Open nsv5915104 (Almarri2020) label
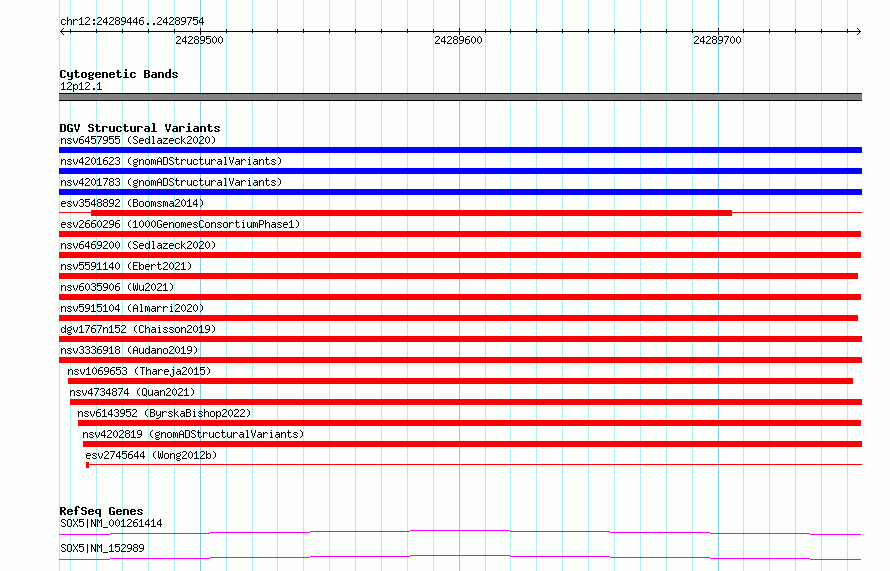Image resolution: width=890 pixels, height=571 pixels. point(132,308)
